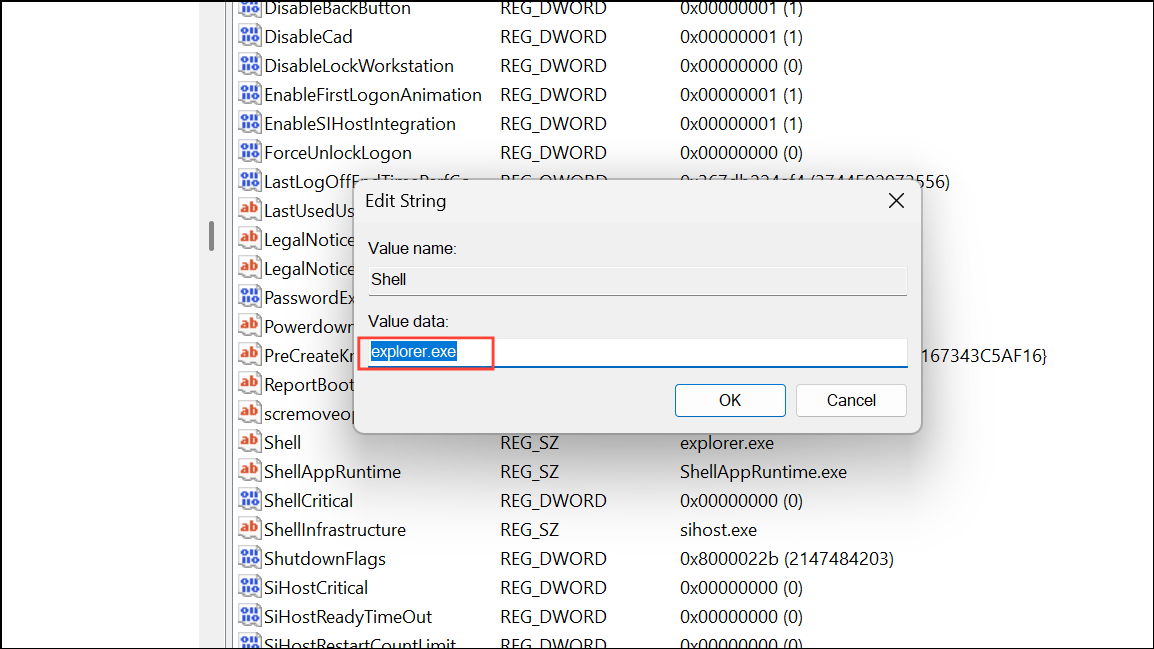The height and width of the screenshot is (649, 1154).
Task: Click the PreCreateKn string icon
Action: (x=249, y=355)
